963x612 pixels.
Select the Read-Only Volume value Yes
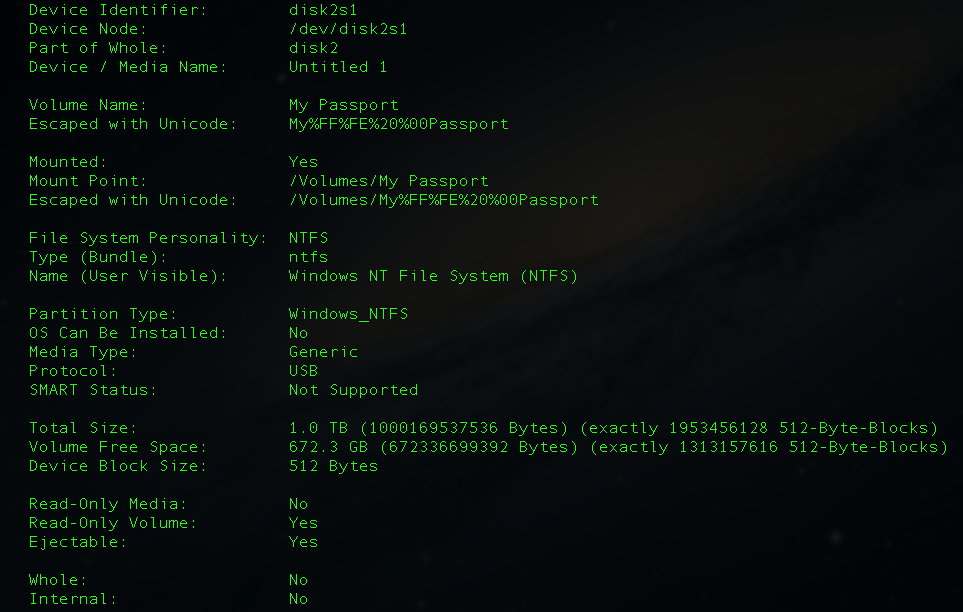coord(303,523)
